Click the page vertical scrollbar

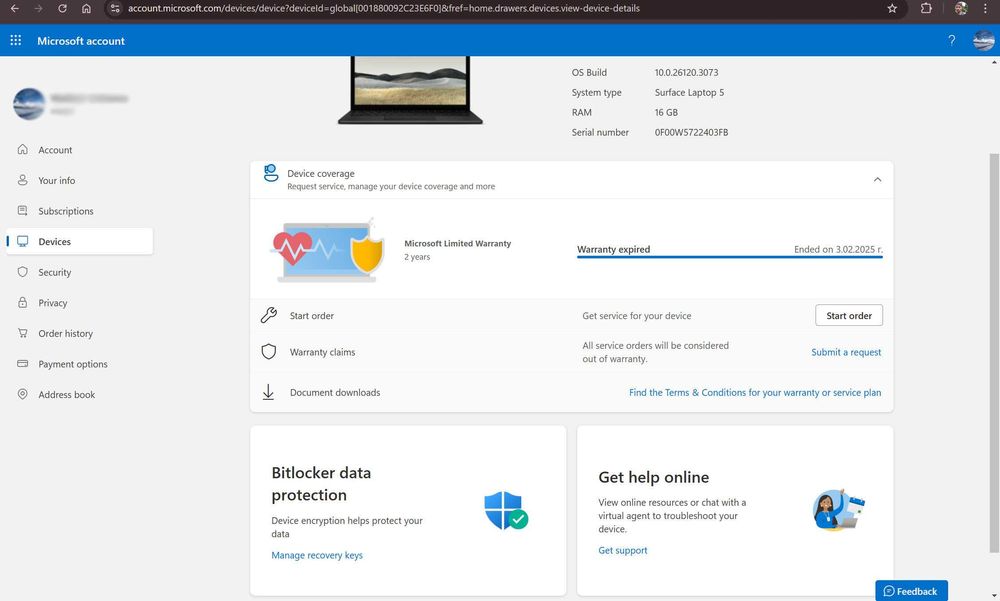(994, 352)
